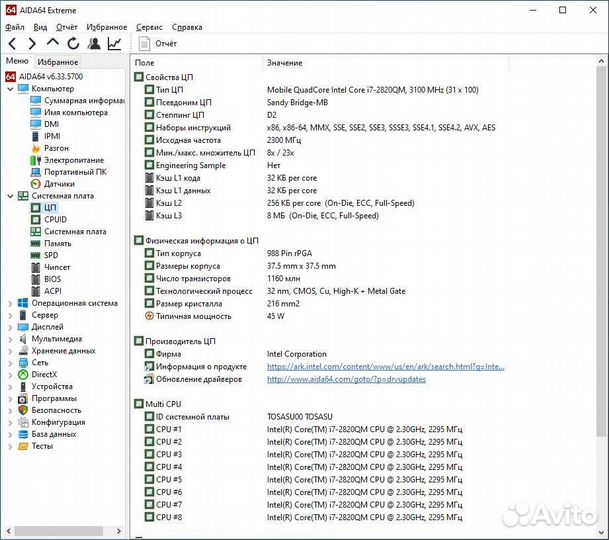Switch to the Избранное tab in sidebar
The height and width of the screenshot is (540, 609).
pos(57,62)
